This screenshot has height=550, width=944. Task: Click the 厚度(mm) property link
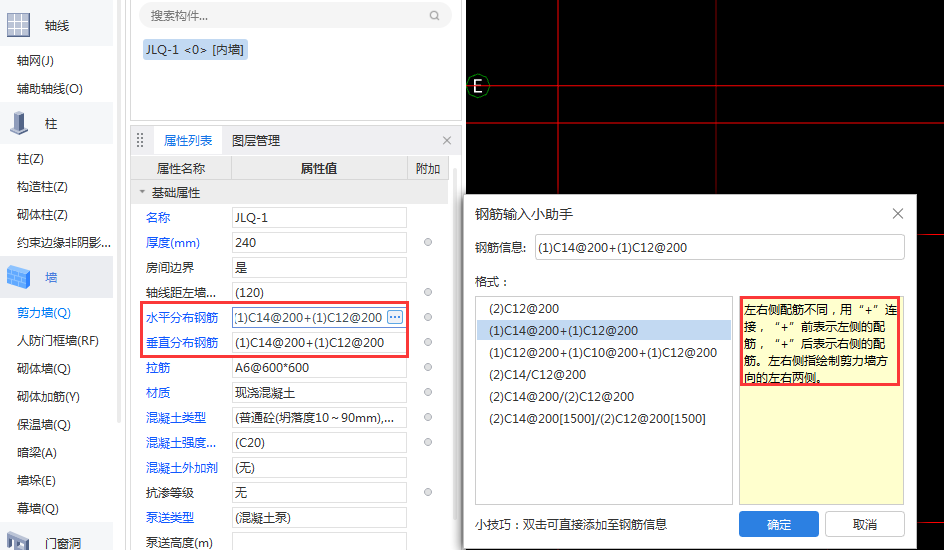pyautogui.click(x=173, y=243)
